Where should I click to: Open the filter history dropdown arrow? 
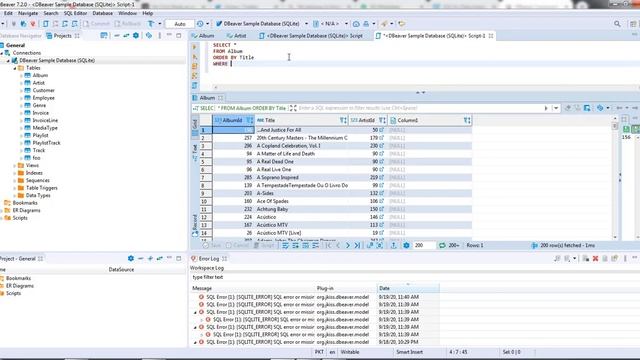point(556,108)
